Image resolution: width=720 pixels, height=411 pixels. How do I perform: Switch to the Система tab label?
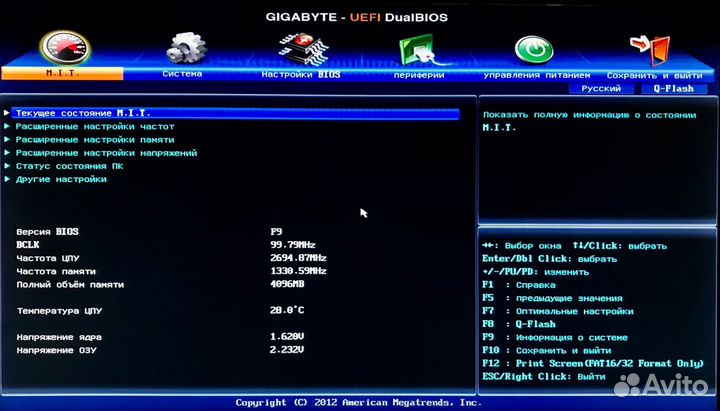[x=182, y=74]
